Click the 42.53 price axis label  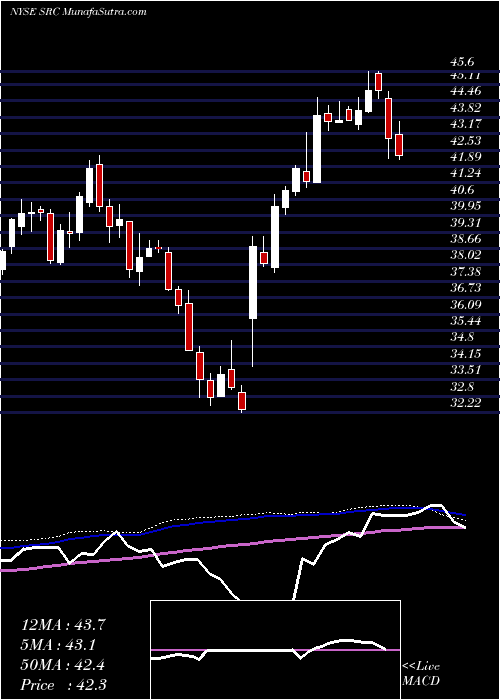466,141
